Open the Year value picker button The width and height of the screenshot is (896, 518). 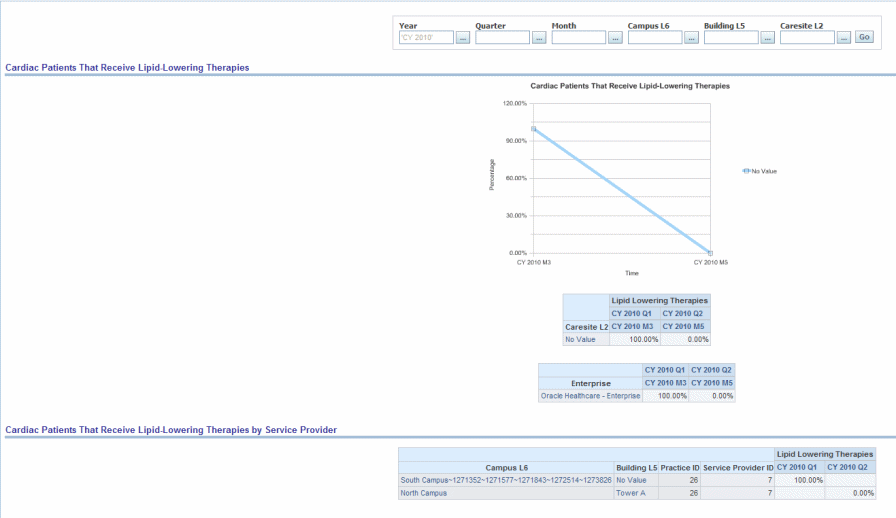point(463,38)
